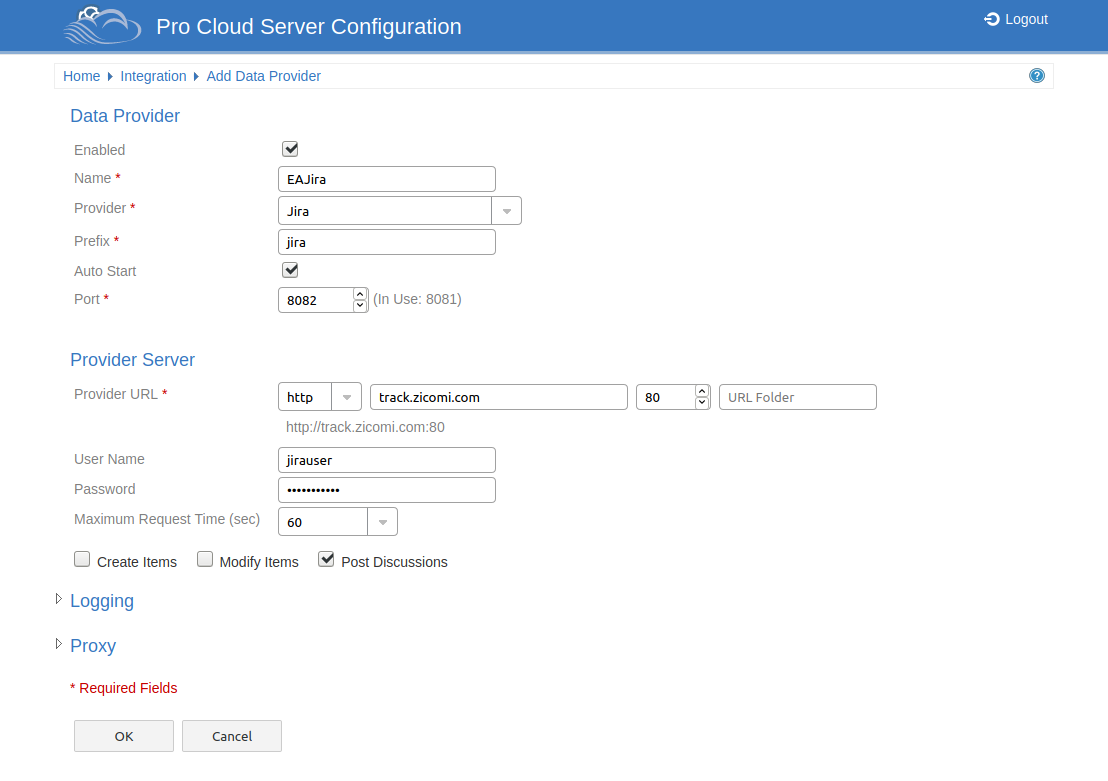The width and height of the screenshot is (1108, 781).
Task: Click the OK button
Action: click(x=124, y=736)
